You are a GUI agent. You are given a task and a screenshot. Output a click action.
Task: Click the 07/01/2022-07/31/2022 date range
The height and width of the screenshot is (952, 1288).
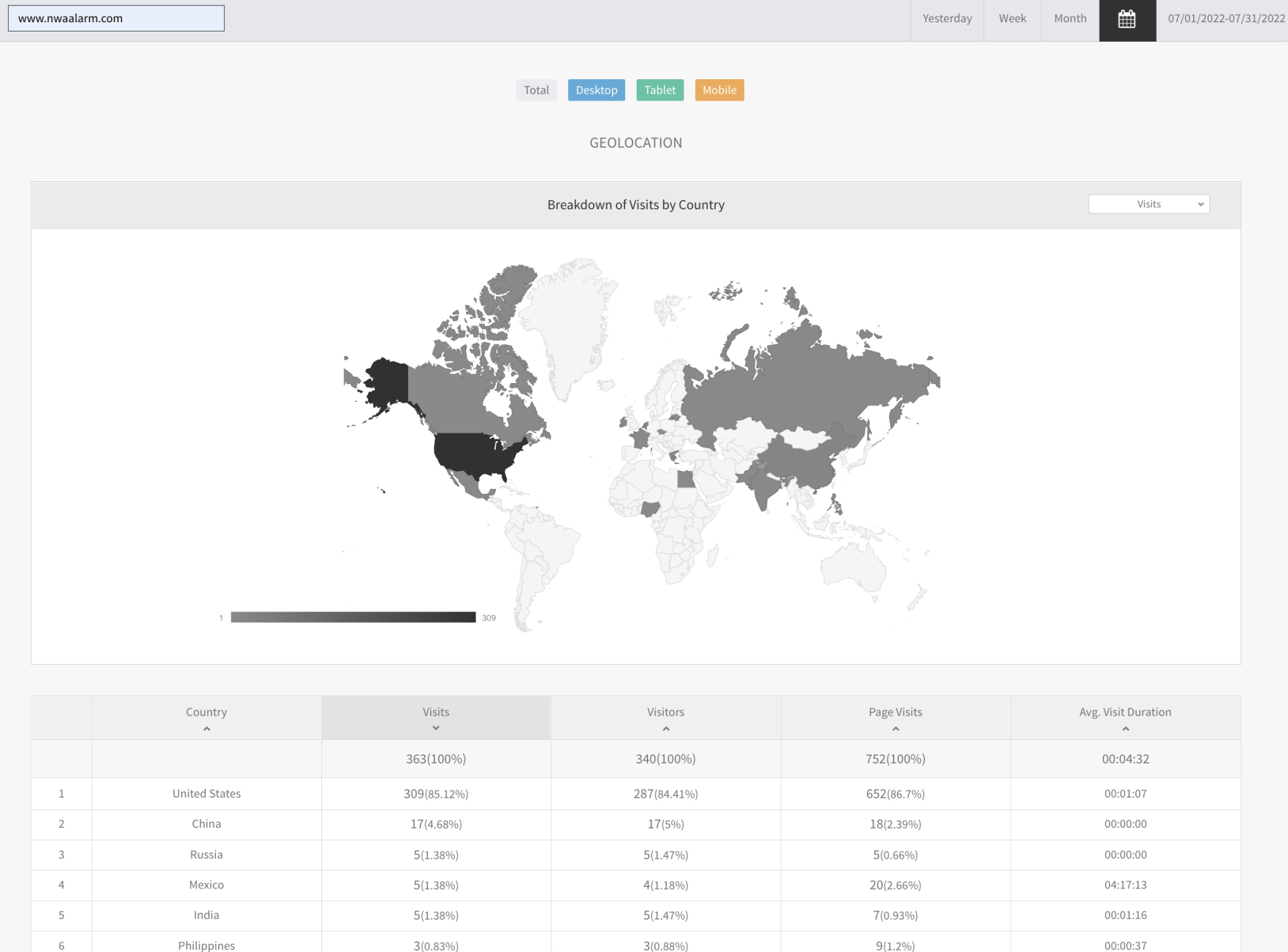click(x=1226, y=19)
